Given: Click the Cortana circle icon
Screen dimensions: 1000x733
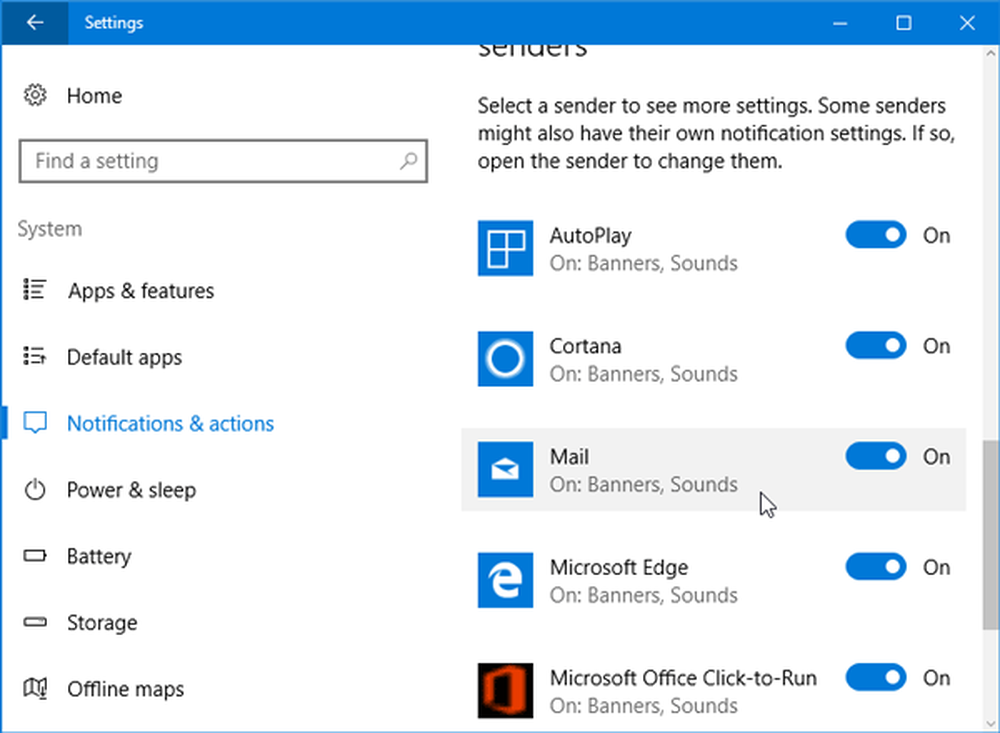Looking at the screenshot, I should point(506,359).
